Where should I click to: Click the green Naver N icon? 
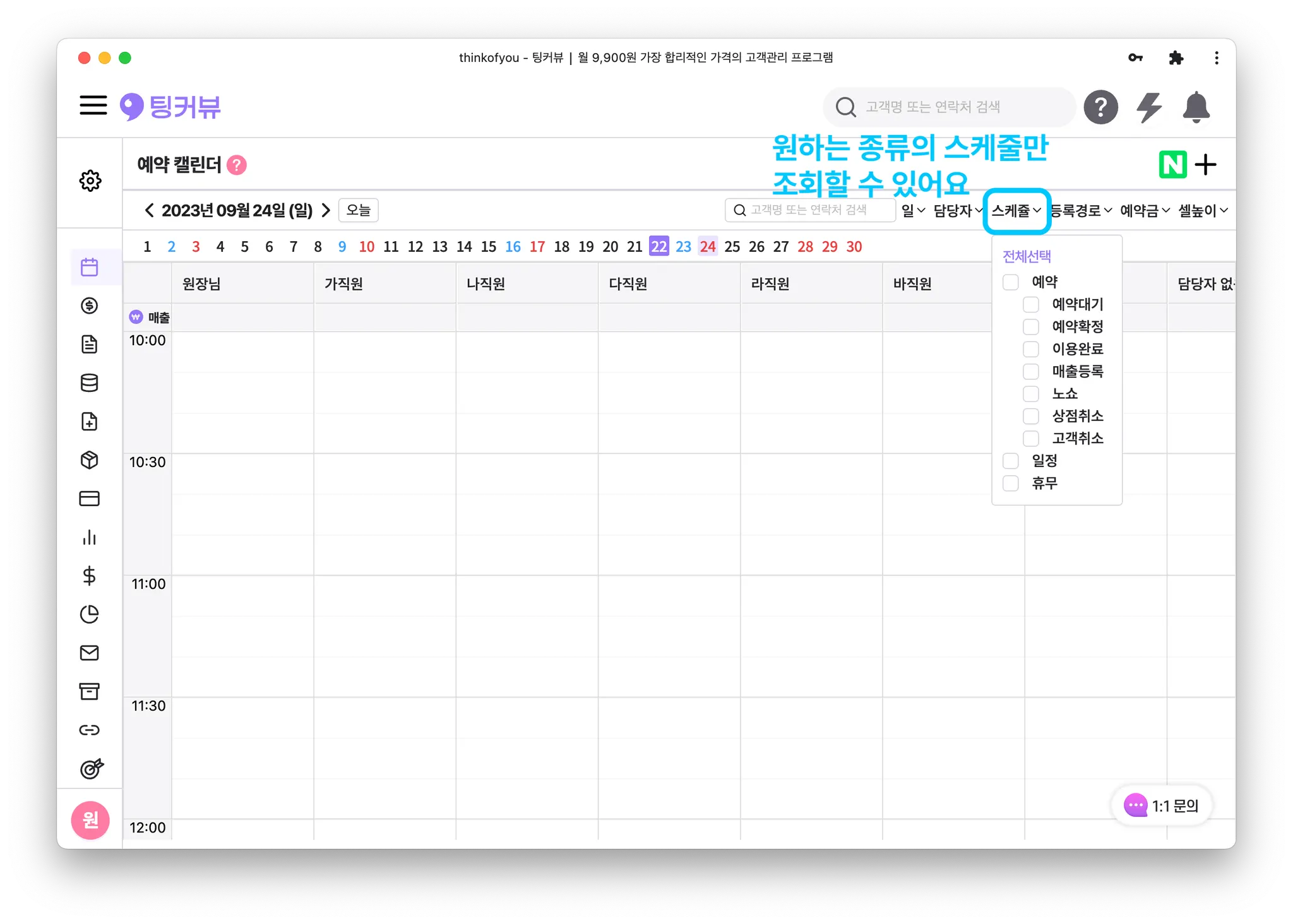click(1172, 165)
